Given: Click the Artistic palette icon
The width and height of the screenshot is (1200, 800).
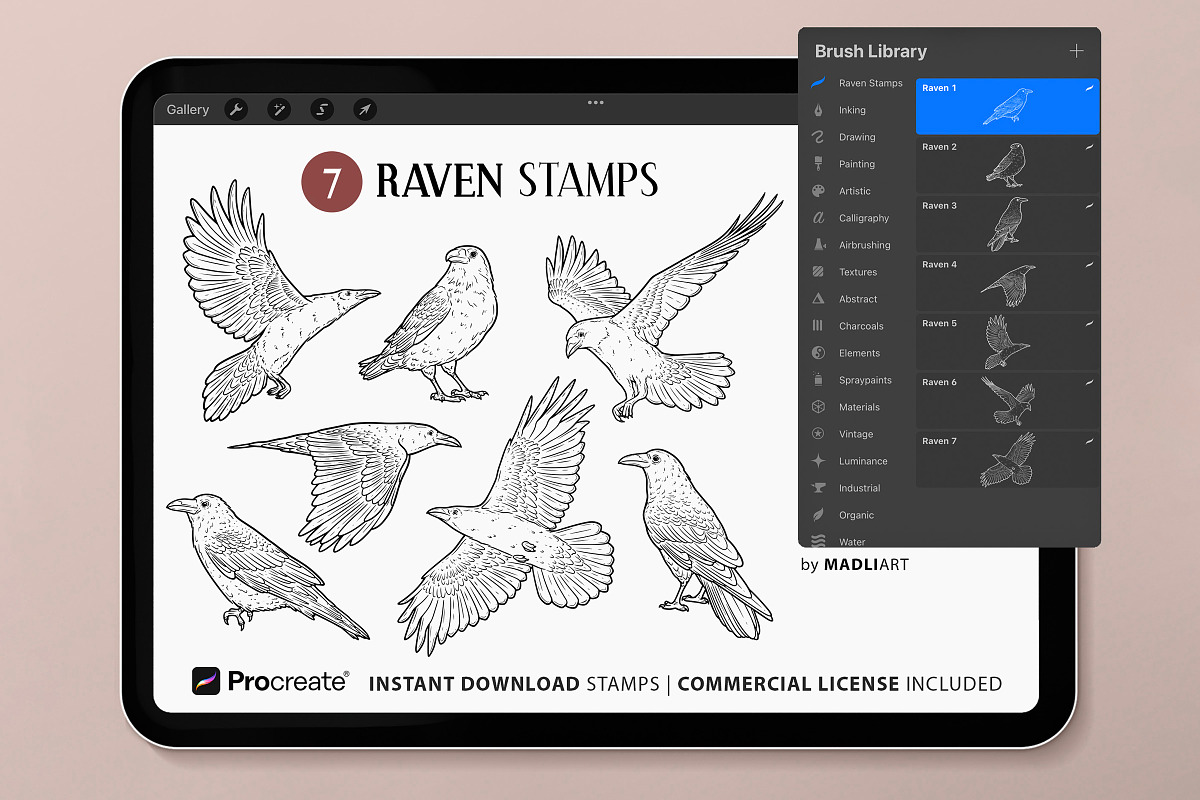Looking at the screenshot, I should (x=818, y=191).
